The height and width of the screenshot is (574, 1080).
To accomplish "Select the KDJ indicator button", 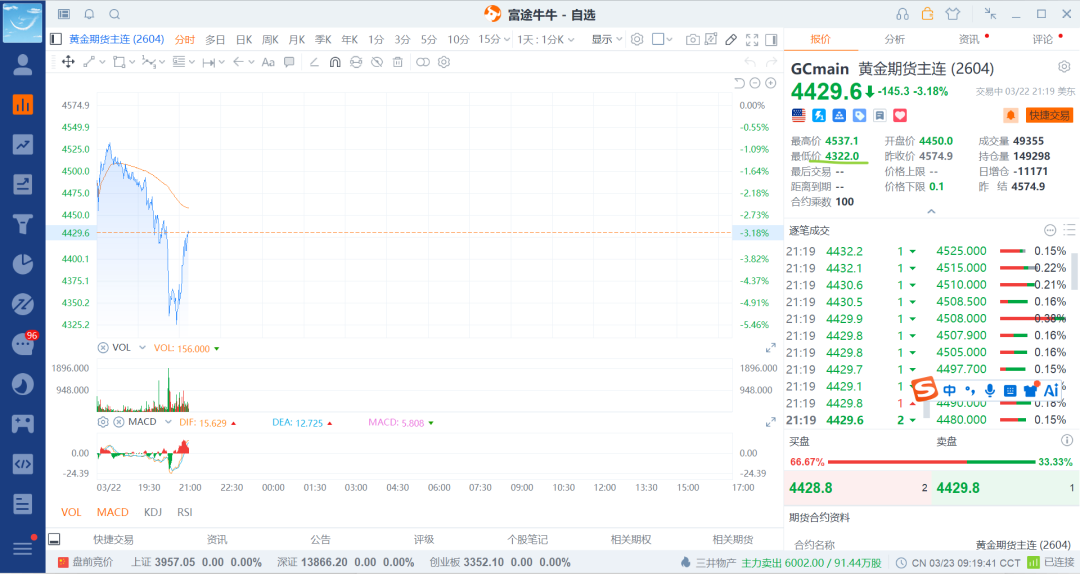I will (x=153, y=512).
